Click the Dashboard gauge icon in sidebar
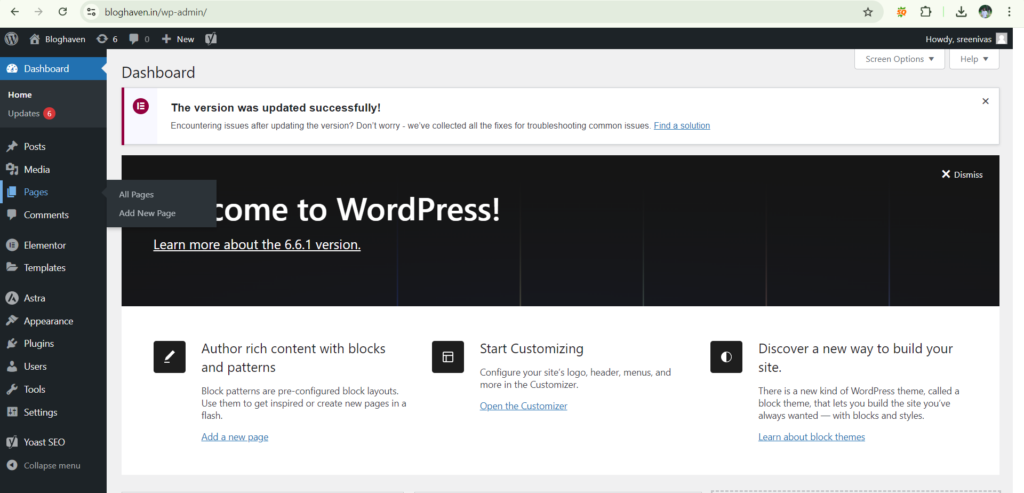Viewport: 1024px width, 493px height. 12,69
